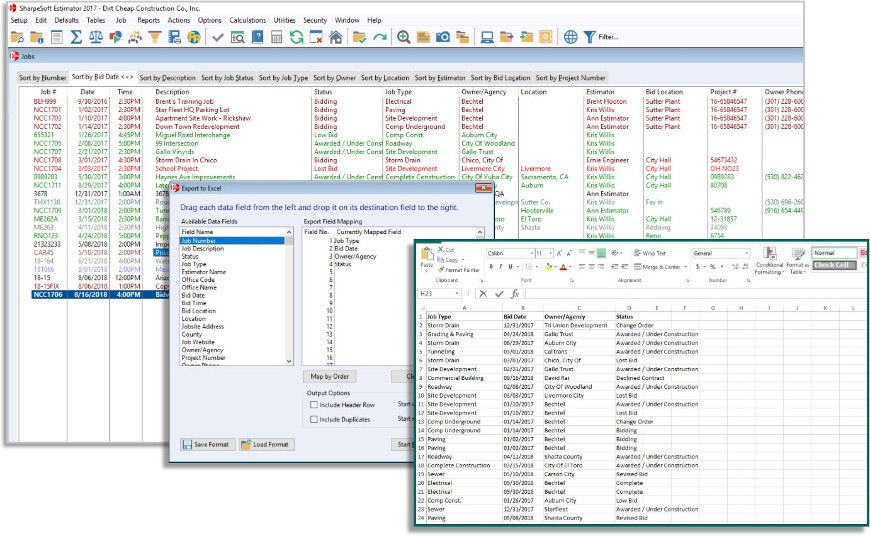Click the Excel Paste icon
The image size is (870, 536).
click(427, 257)
